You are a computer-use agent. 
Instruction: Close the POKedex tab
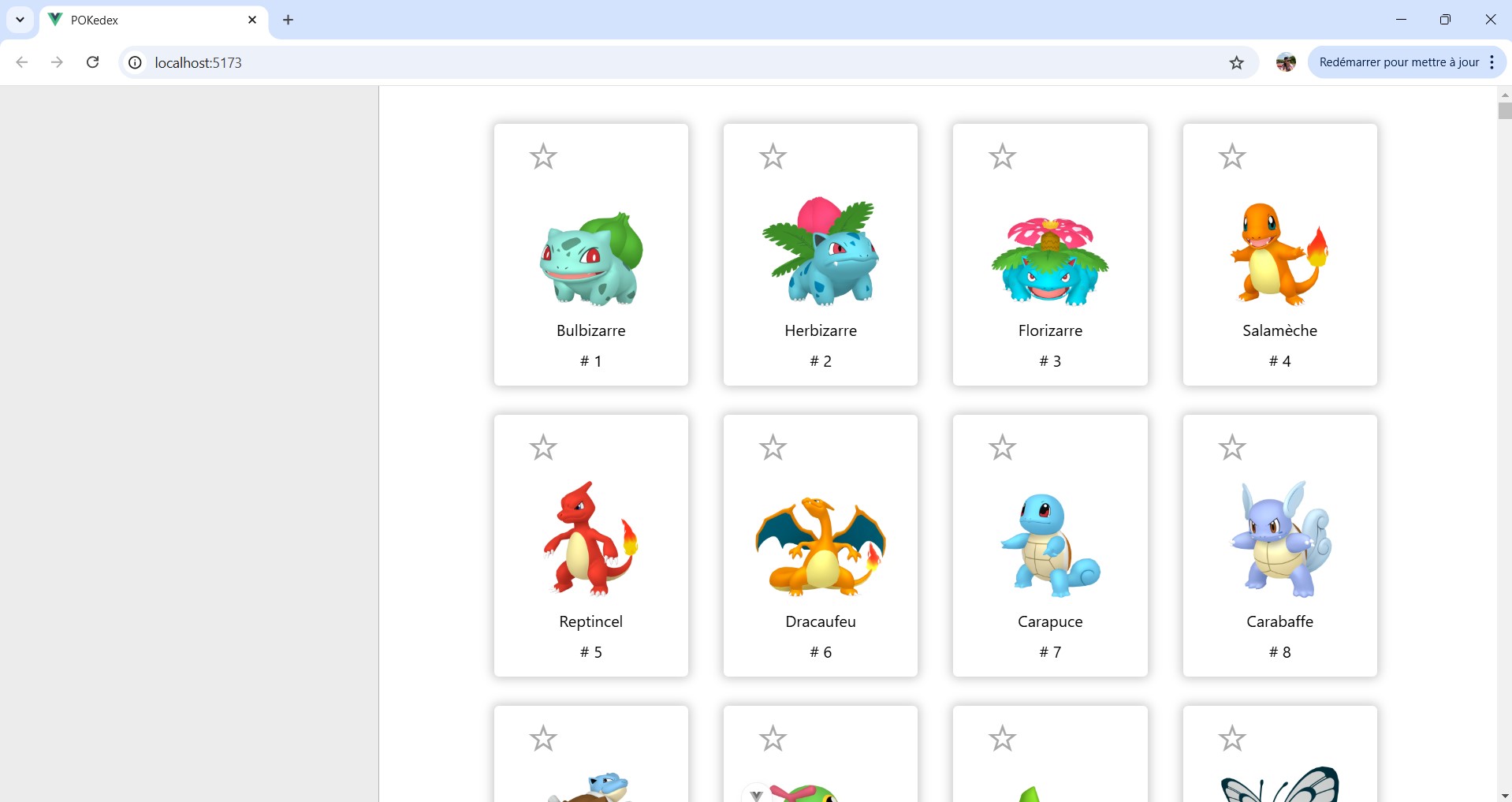coord(252,20)
